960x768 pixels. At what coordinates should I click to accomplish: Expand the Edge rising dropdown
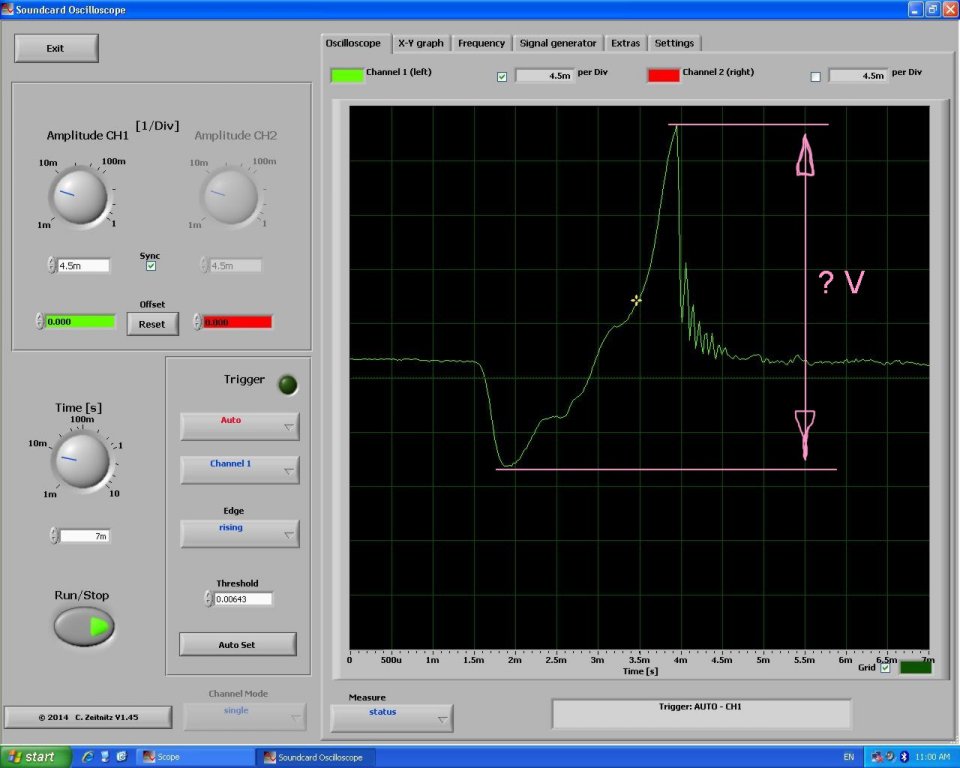click(239, 533)
